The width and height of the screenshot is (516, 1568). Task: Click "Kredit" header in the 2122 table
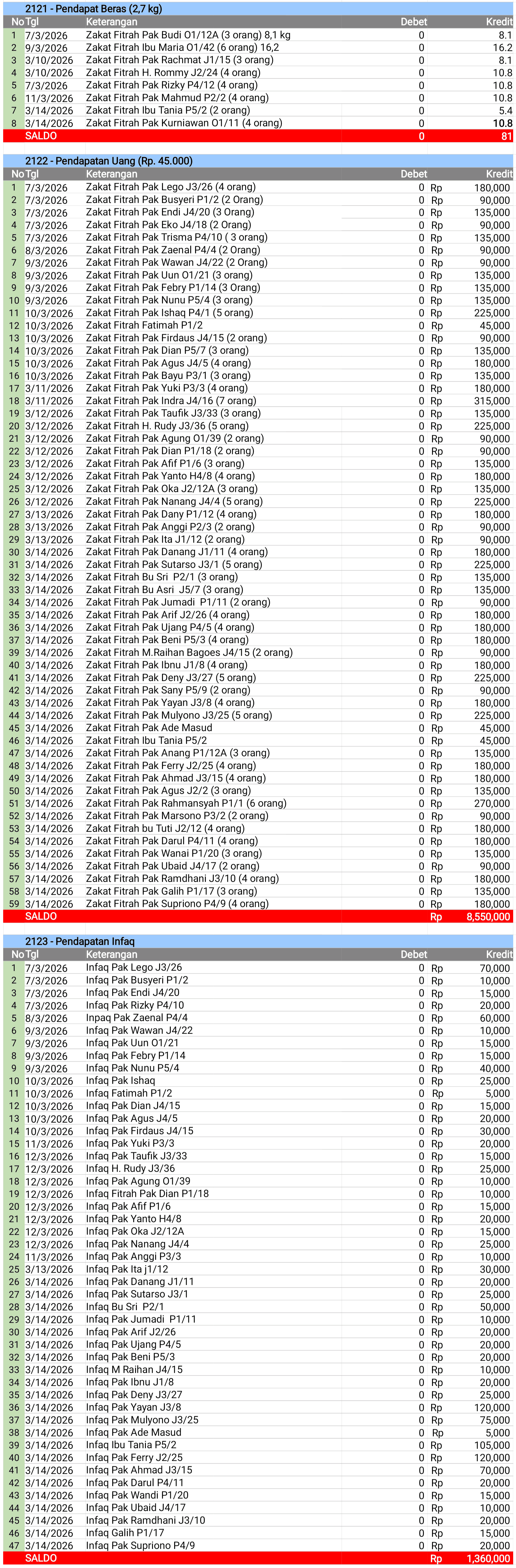[x=499, y=174]
